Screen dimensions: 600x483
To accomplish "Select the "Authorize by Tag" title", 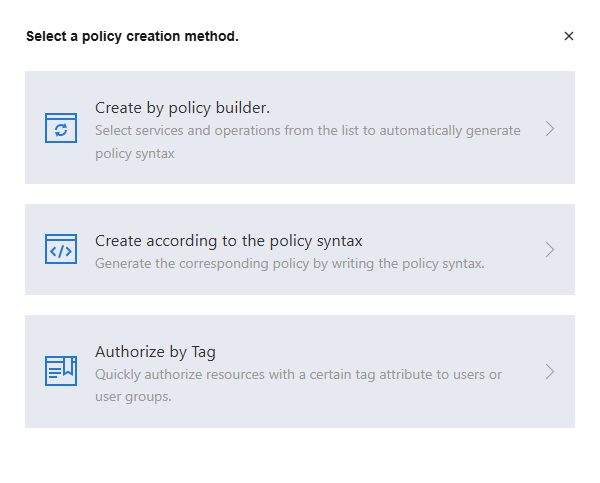I will [155, 351].
